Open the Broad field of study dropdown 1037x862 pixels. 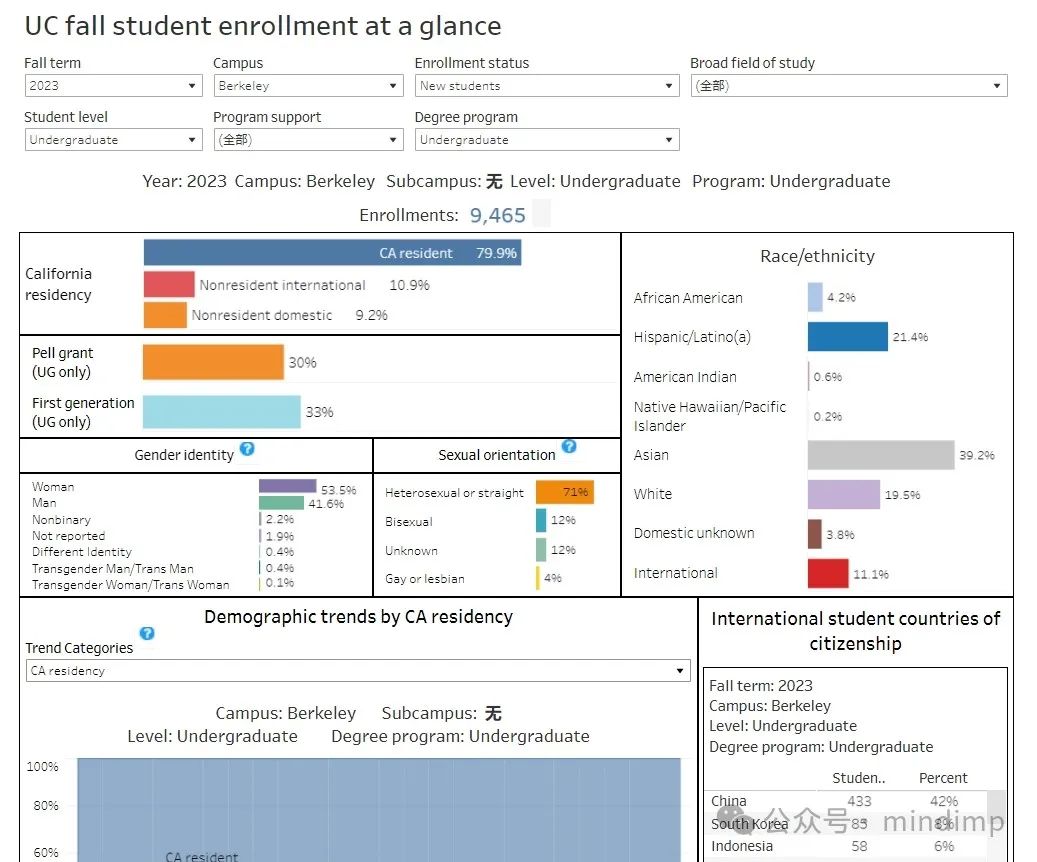coord(849,86)
